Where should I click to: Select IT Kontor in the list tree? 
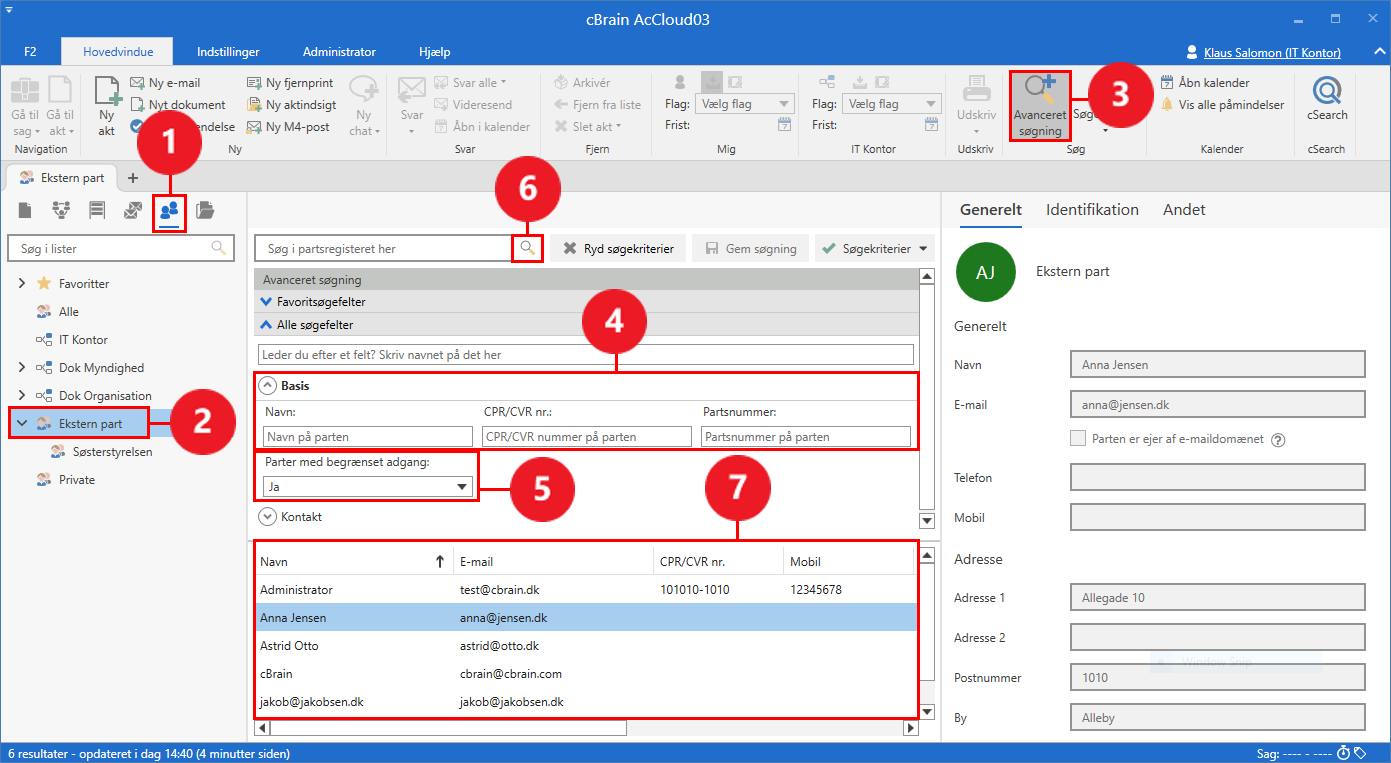click(83, 340)
